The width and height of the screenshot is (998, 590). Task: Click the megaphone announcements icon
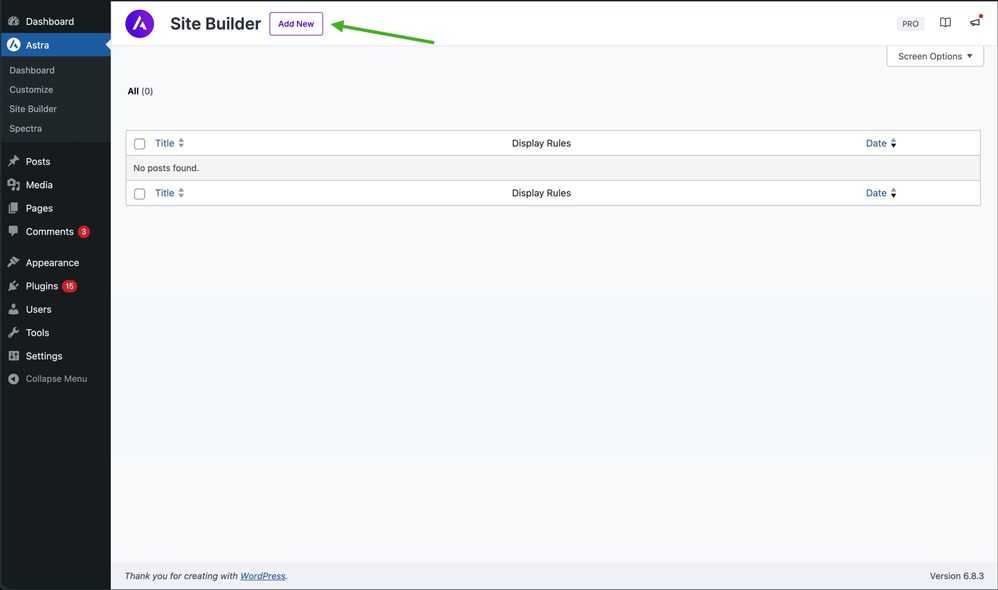coord(975,23)
